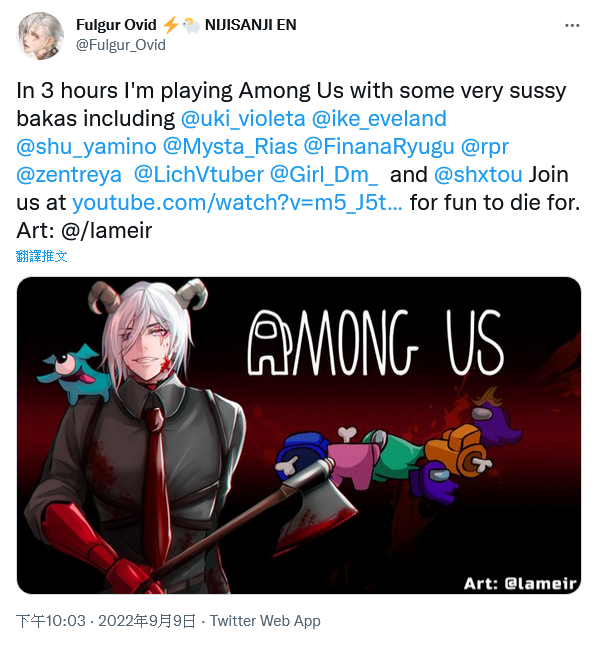
Task: Open the @FinanaRyugu mention
Action: click(379, 147)
